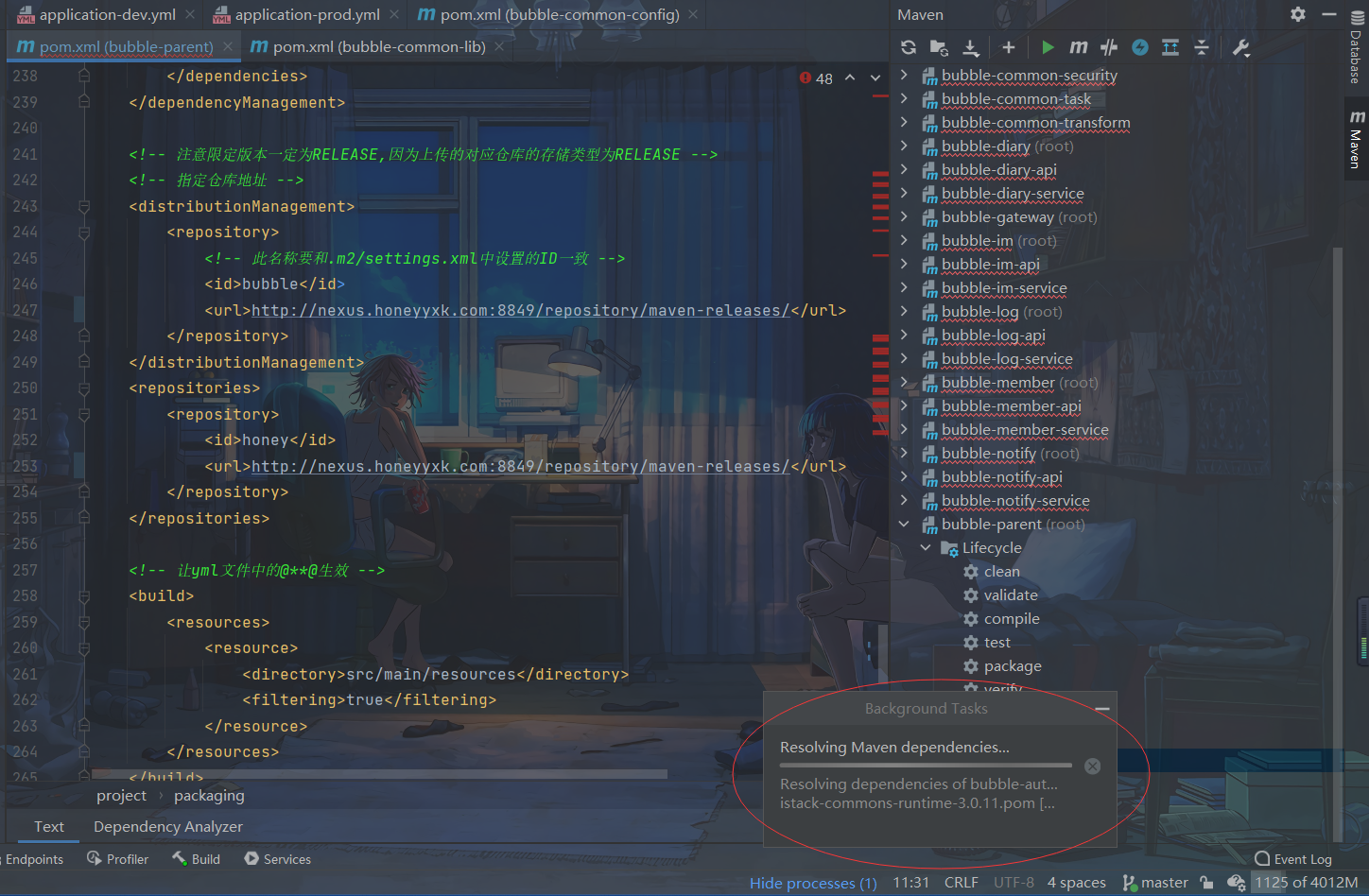Open nexus URL link on line 247
The width and height of the screenshot is (1369, 896).
[520, 310]
